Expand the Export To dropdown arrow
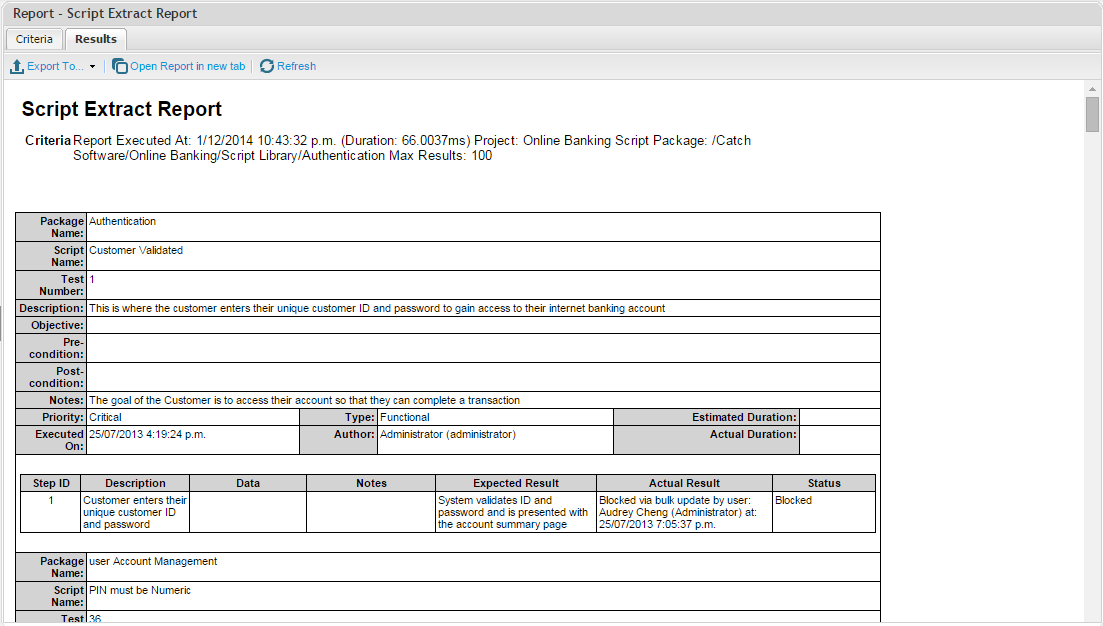This screenshot has height=626, width=1103. click(x=92, y=67)
